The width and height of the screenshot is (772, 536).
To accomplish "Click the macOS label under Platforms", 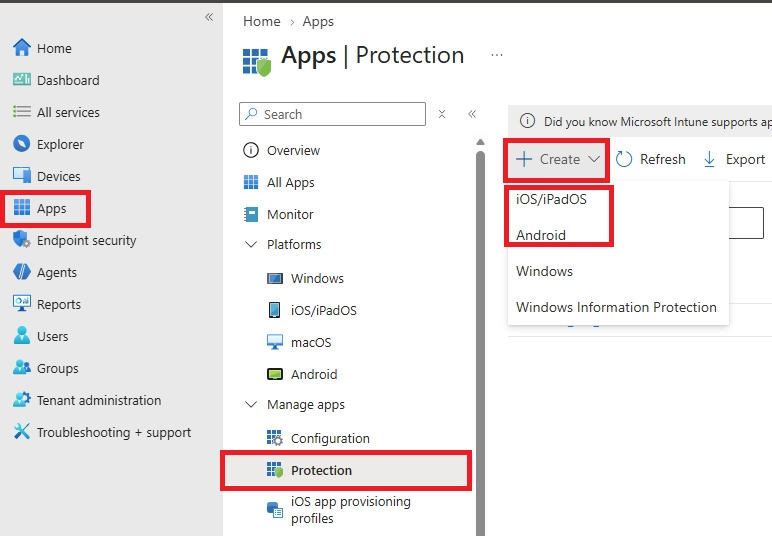I will coord(311,342).
